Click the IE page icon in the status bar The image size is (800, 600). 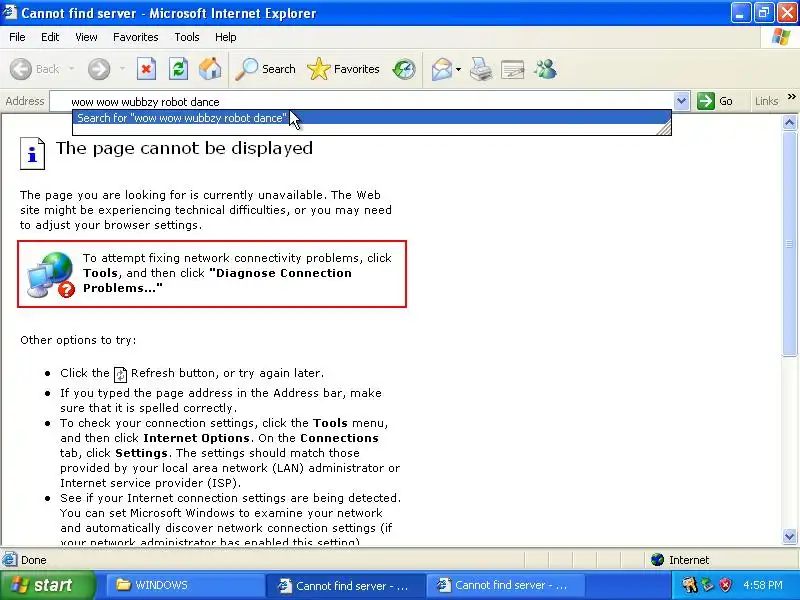[x=10, y=560]
